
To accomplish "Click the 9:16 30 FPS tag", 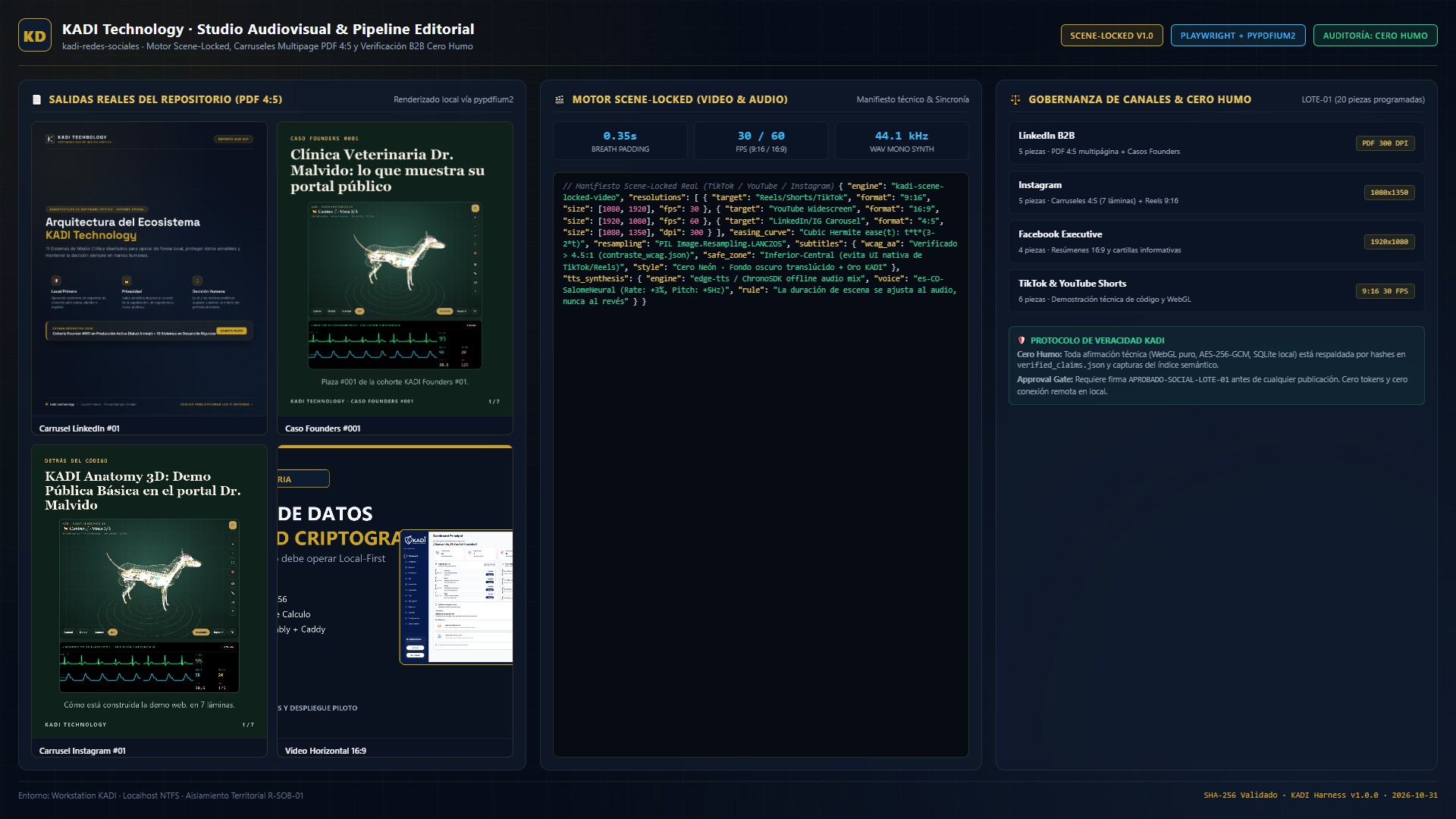I will 1385,291.
